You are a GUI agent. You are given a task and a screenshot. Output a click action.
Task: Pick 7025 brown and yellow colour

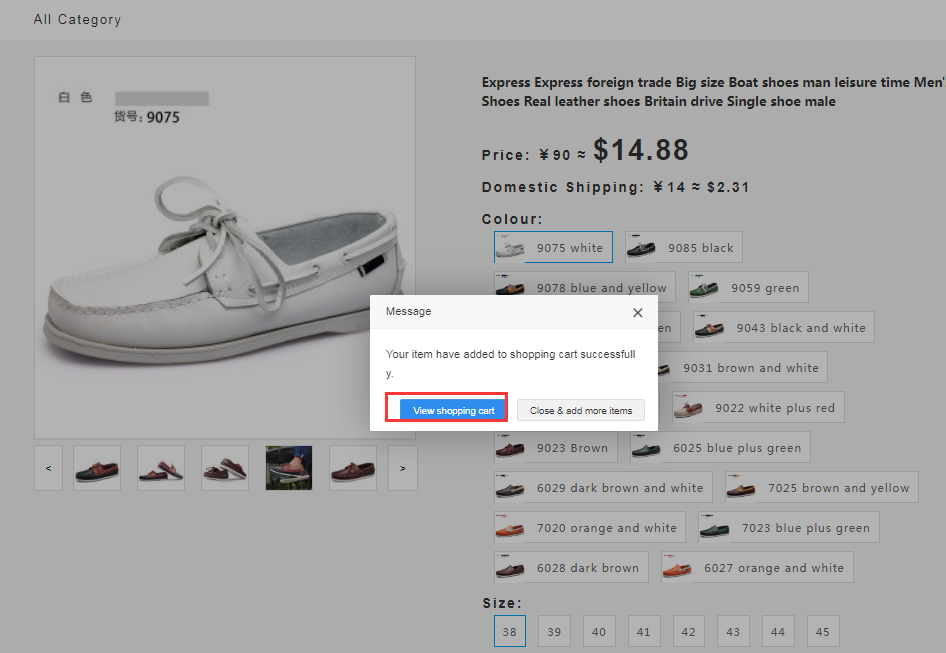coord(822,487)
